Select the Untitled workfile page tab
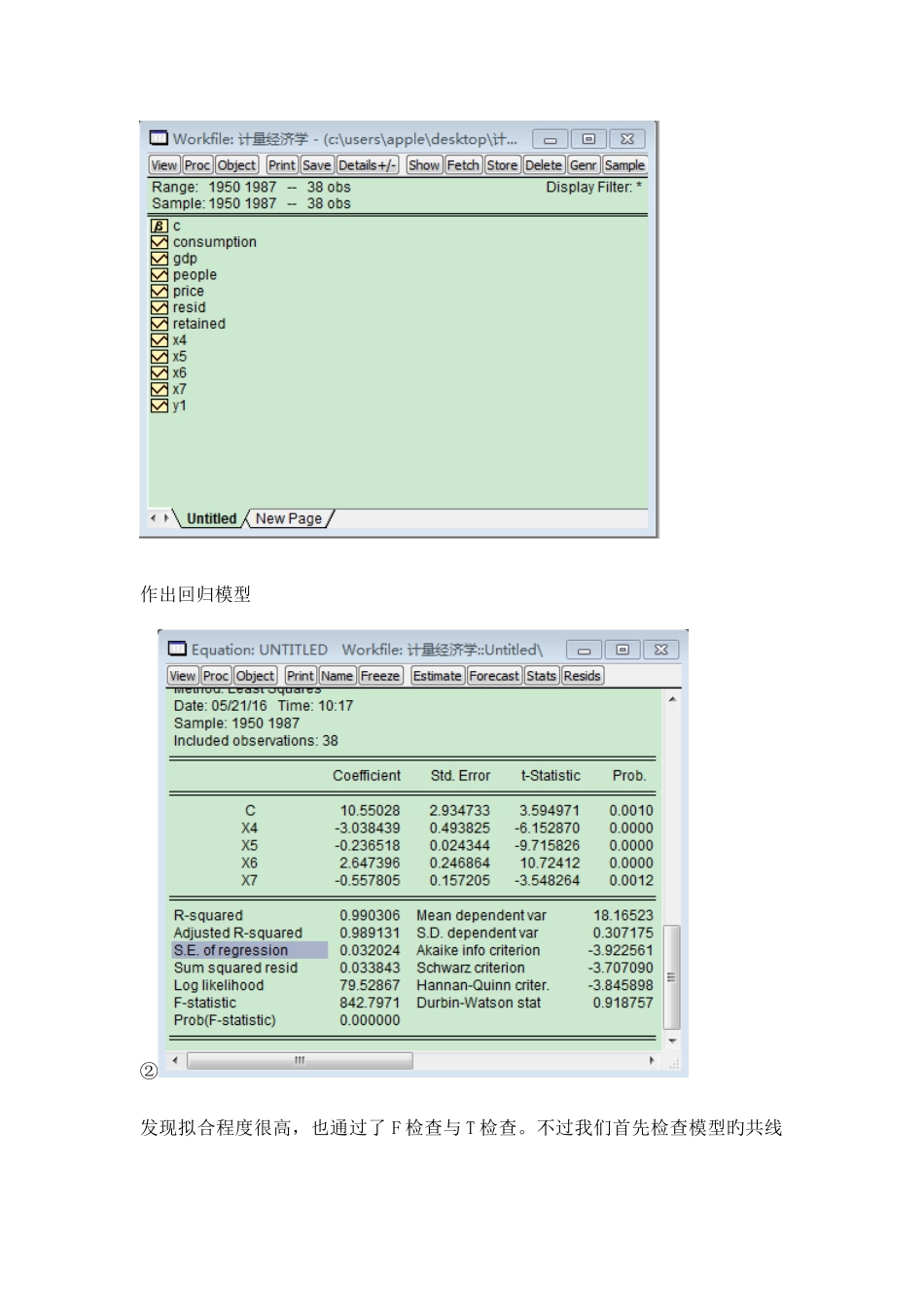924x1307 pixels. [211, 518]
